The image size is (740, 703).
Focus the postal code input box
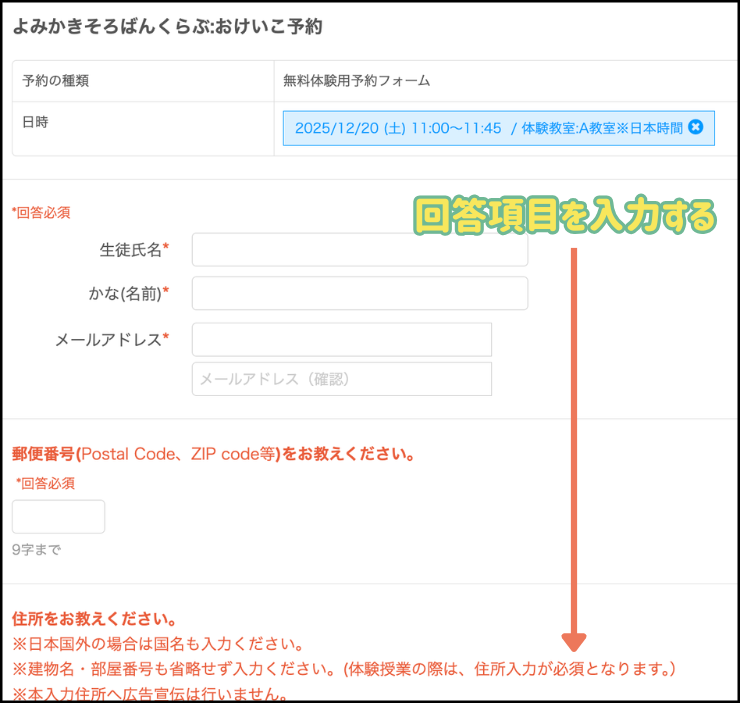click(x=58, y=517)
